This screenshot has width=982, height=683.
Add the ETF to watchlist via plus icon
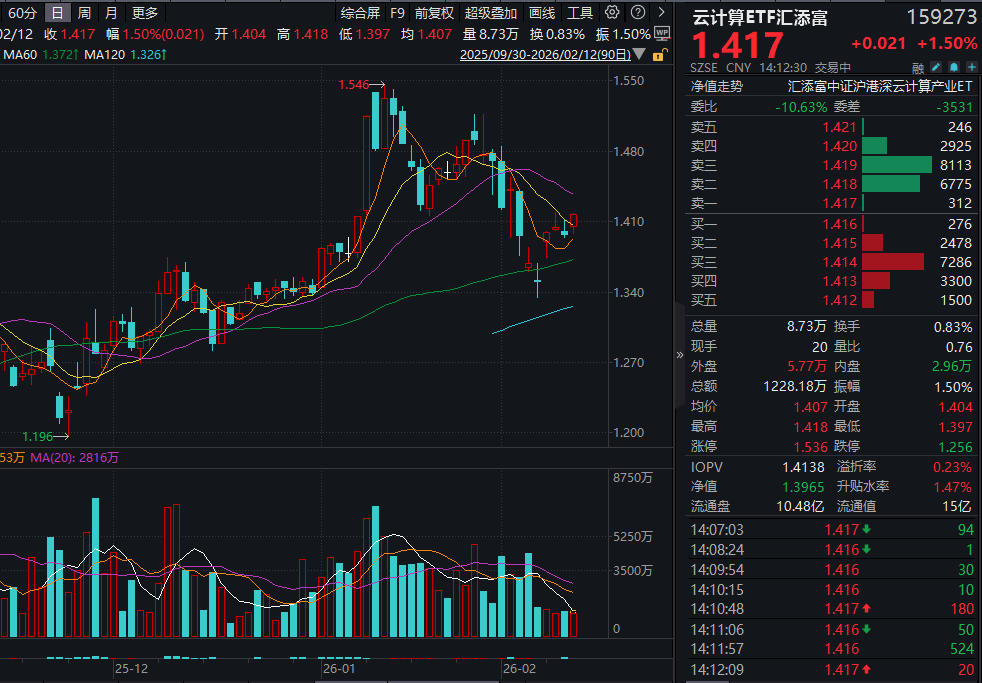pos(970,65)
